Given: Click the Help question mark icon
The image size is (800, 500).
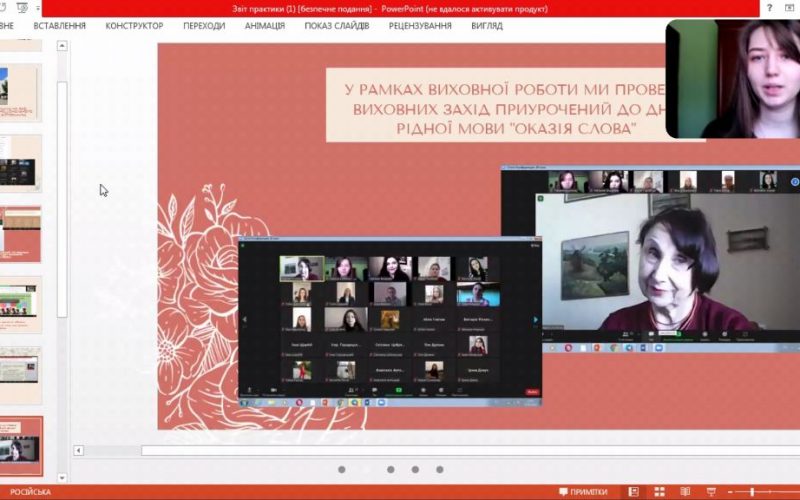Looking at the screenshot, I should coord(770,7).
